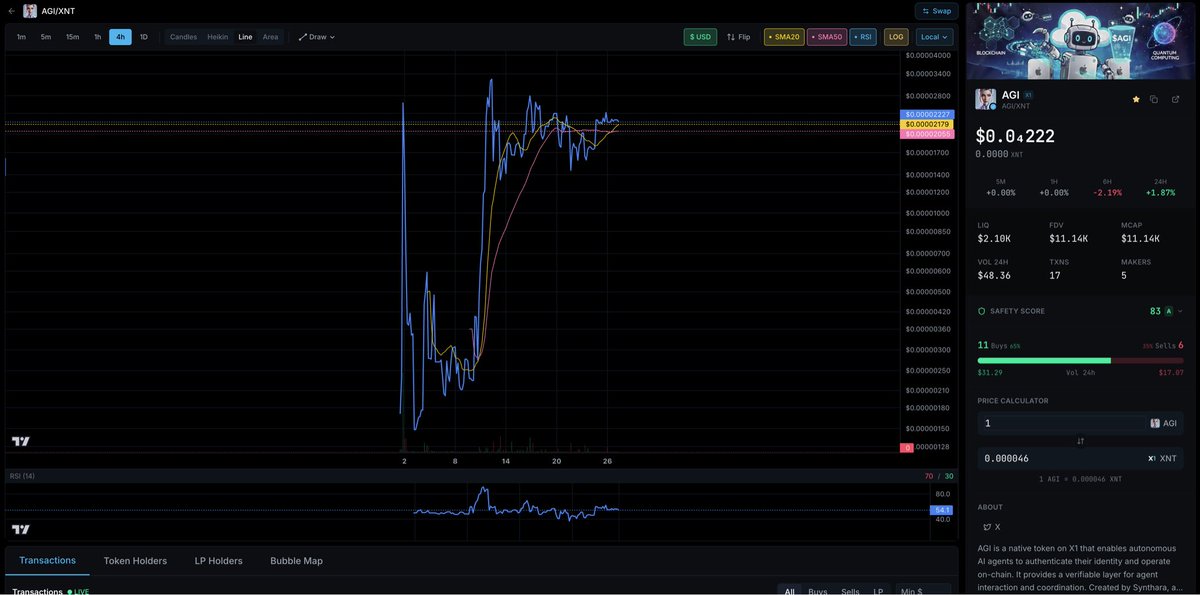Click the Safety Score shield icon

coord(982,311)
